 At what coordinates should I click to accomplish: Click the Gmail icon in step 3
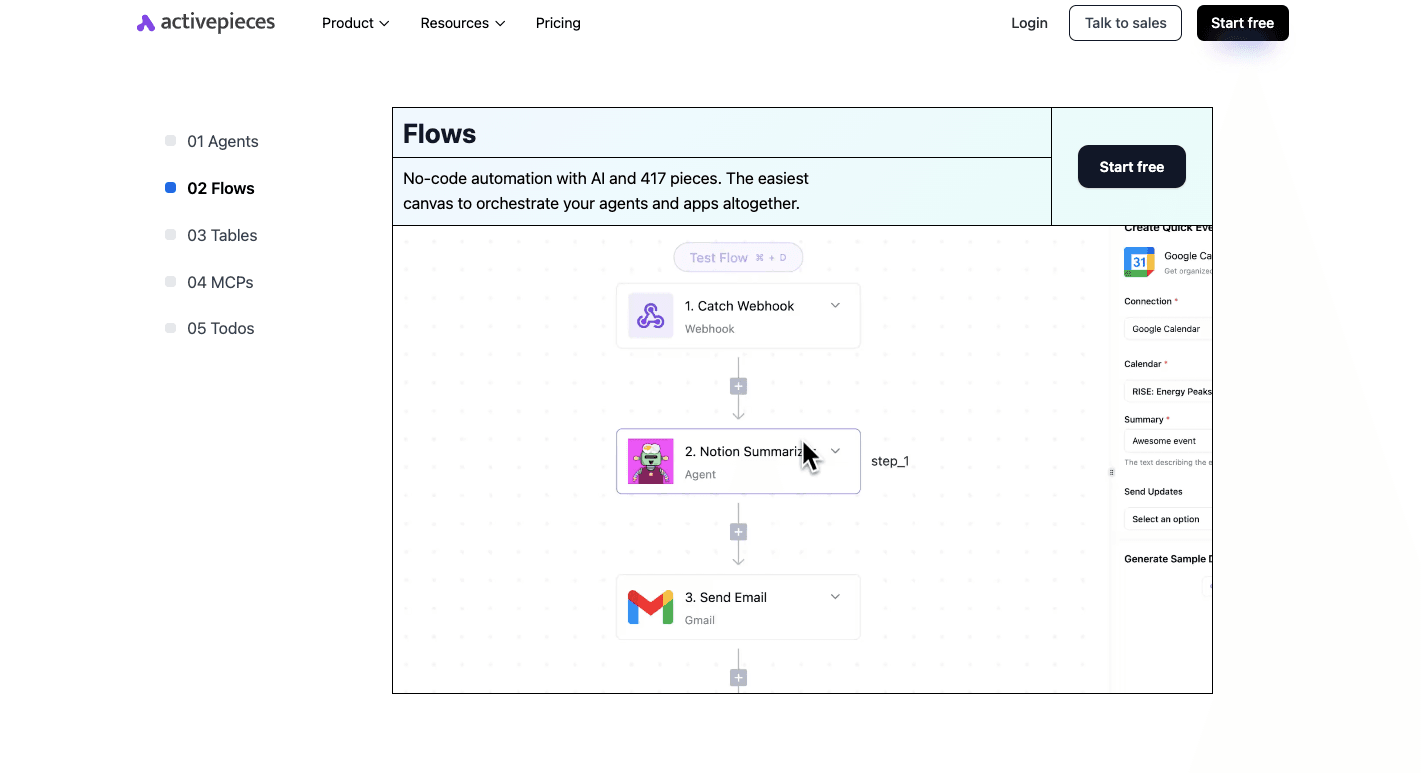tap(650, 607)
